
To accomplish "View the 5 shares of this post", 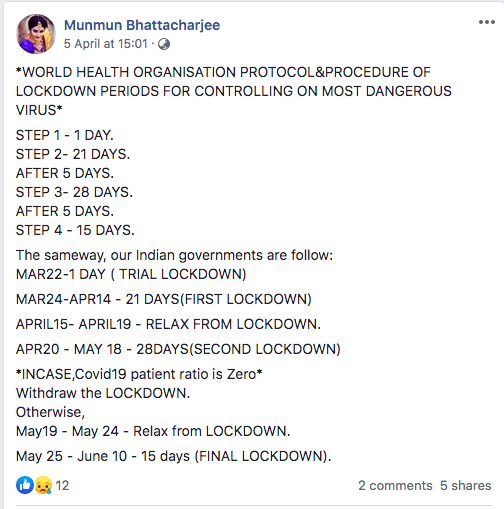I will point(466,485).
